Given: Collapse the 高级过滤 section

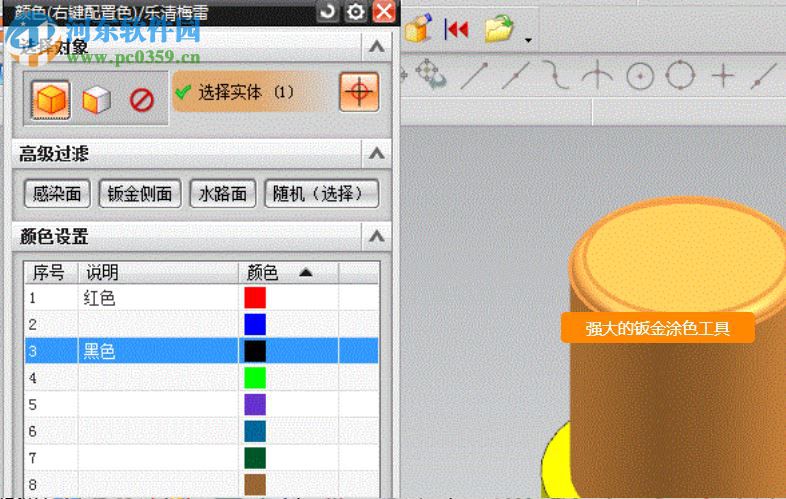Looking at the screenshot, I should (376, 153).
